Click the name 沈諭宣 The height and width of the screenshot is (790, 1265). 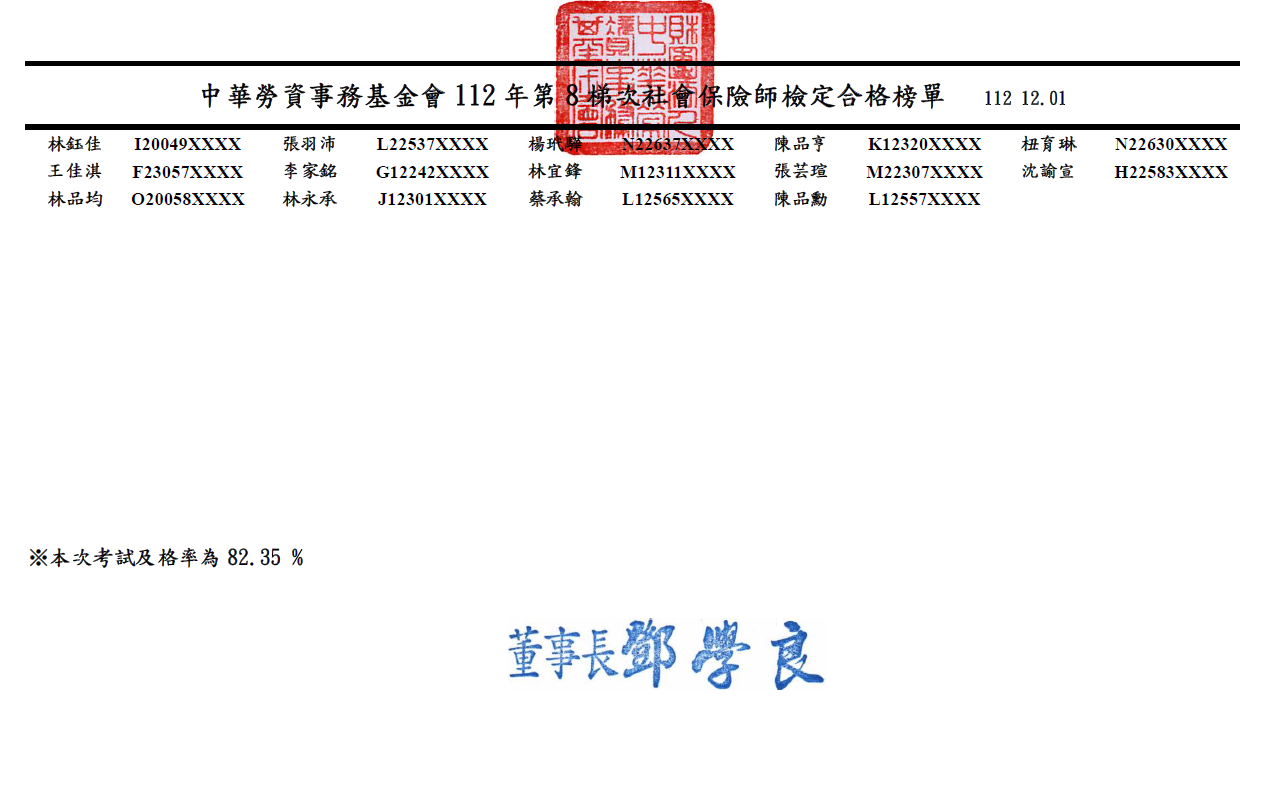point(1048,172)
